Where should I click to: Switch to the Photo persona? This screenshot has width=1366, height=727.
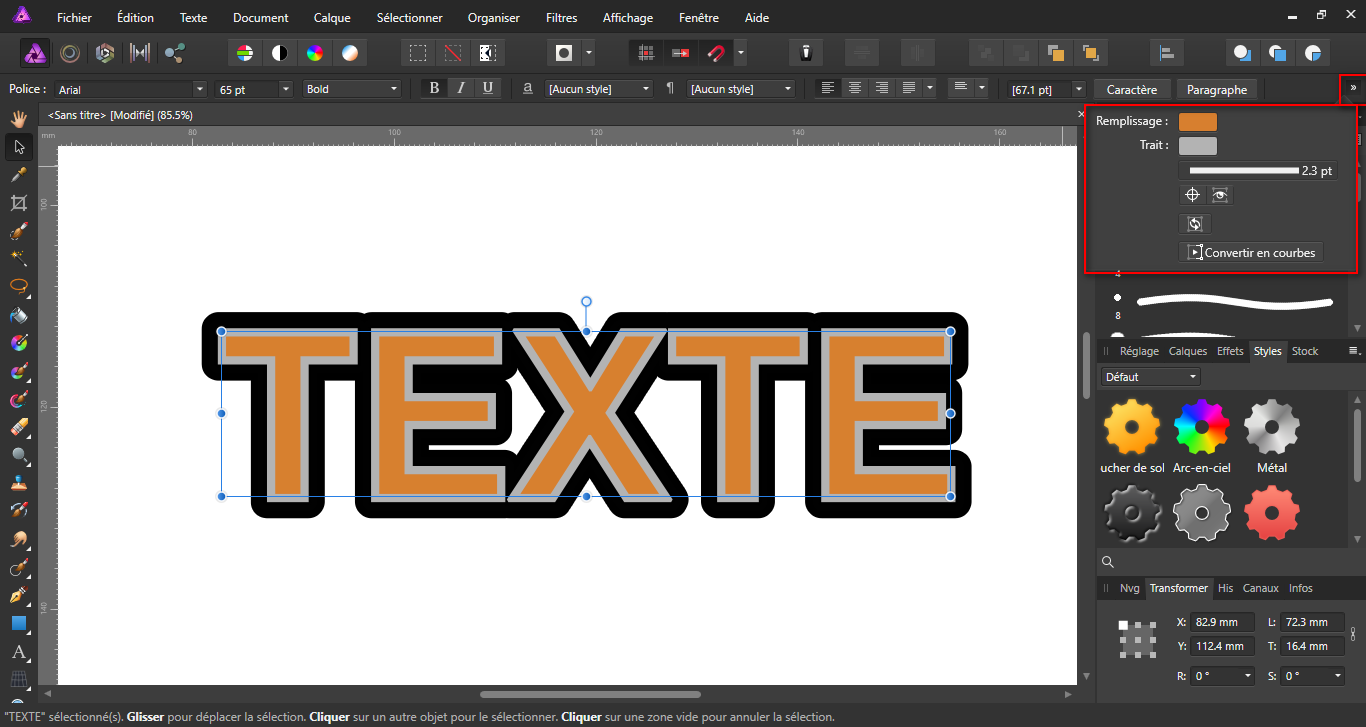[36, 52]
